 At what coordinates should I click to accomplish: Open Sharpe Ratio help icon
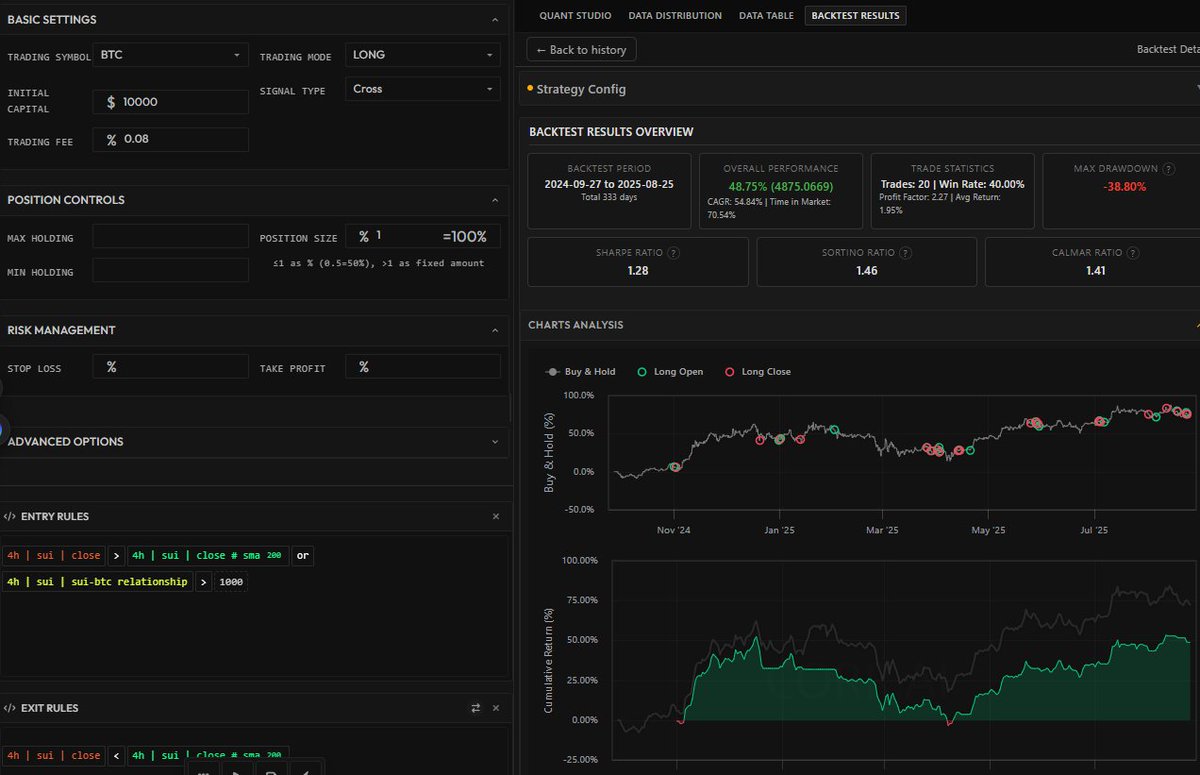[x=673, y=253]
